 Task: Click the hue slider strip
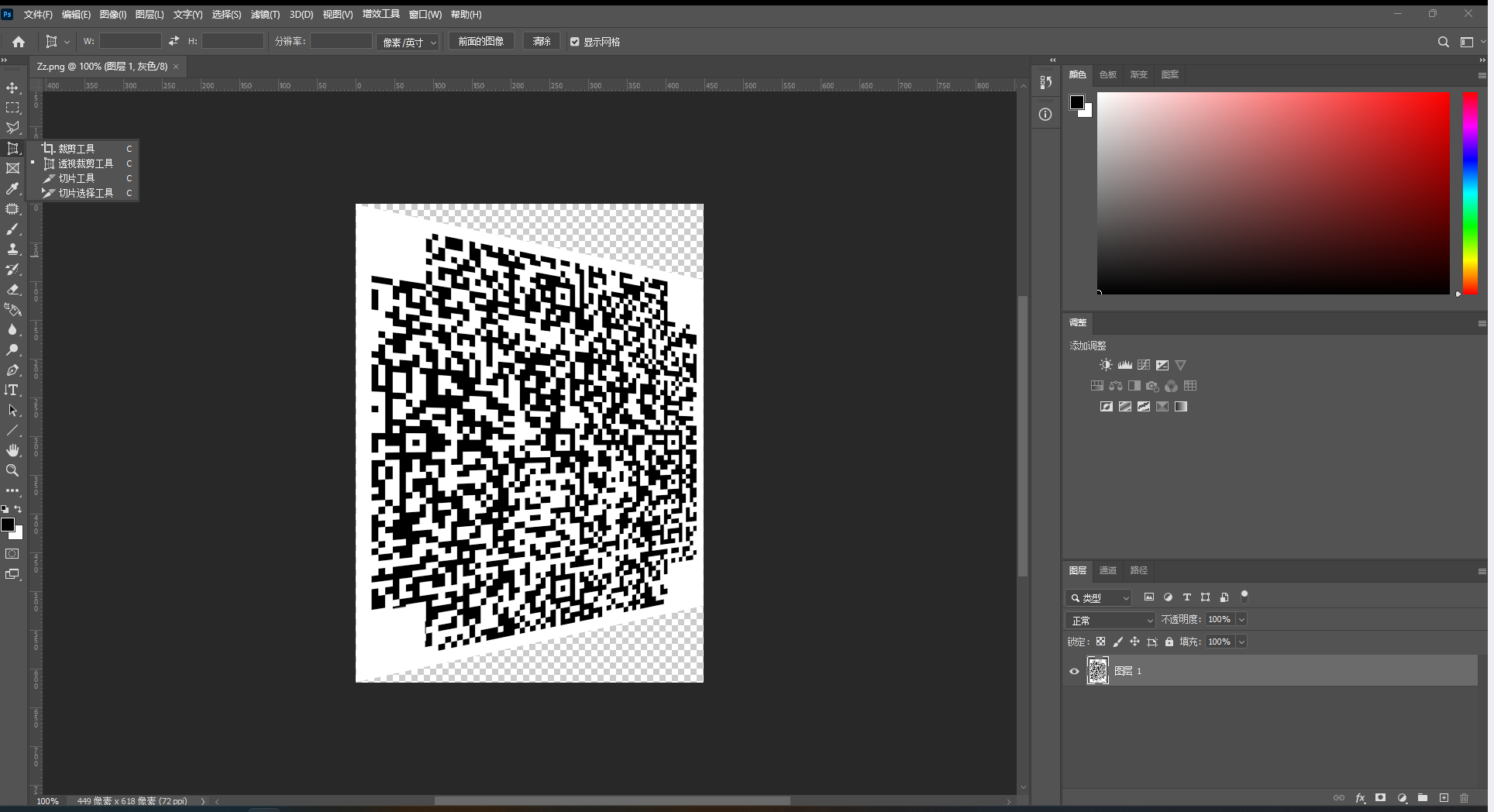(1470, 193)
